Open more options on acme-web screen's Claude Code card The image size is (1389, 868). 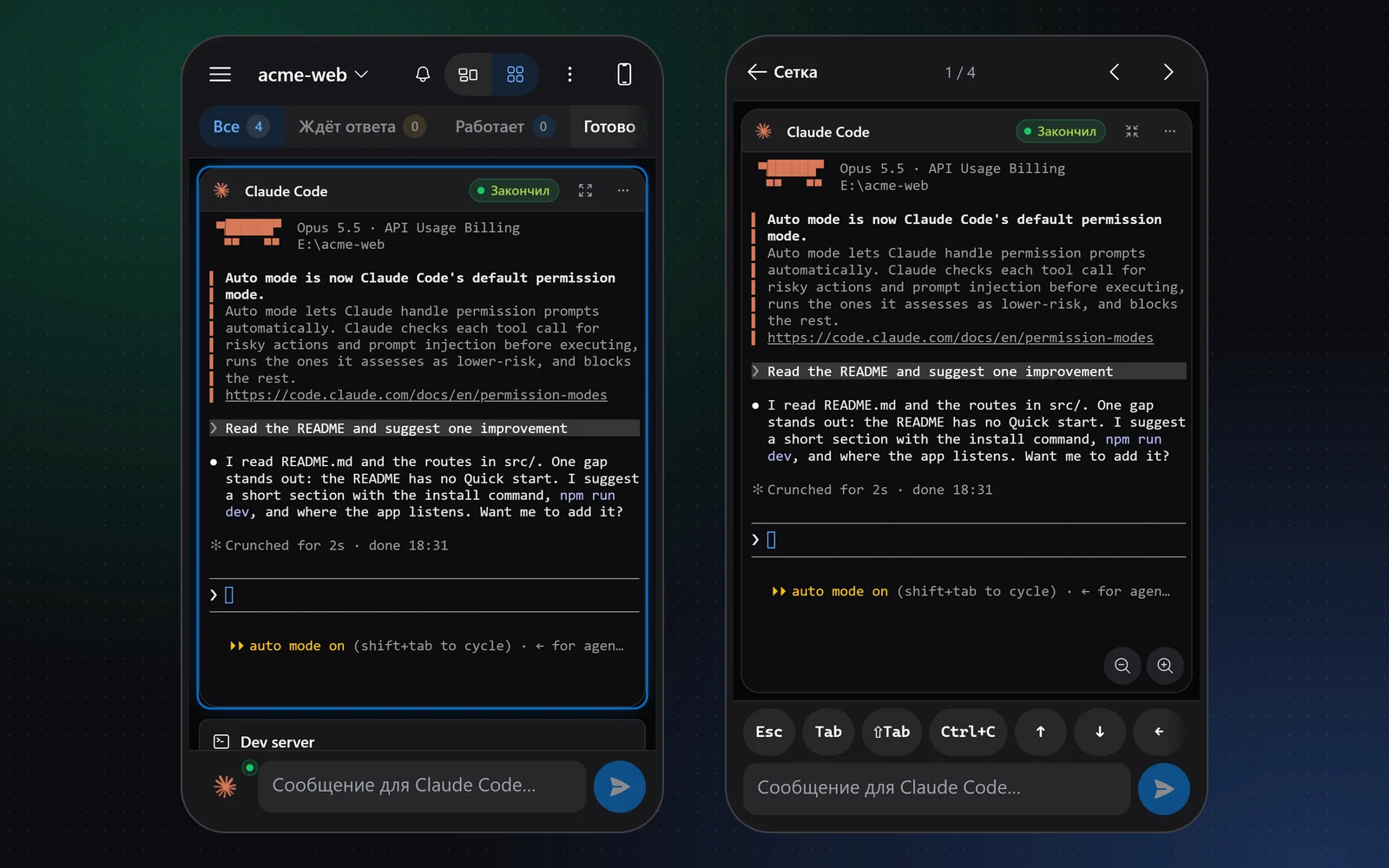[x=623, y=191]
